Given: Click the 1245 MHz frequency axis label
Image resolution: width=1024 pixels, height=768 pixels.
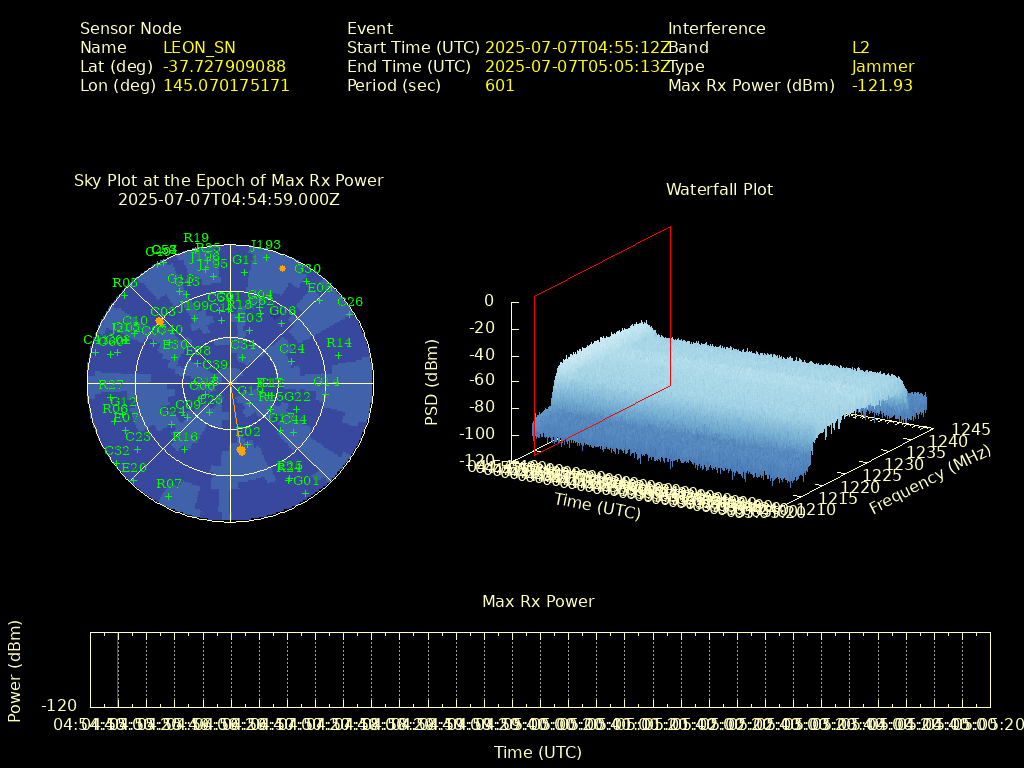Looking at the screenshot, I should (970, 429).
